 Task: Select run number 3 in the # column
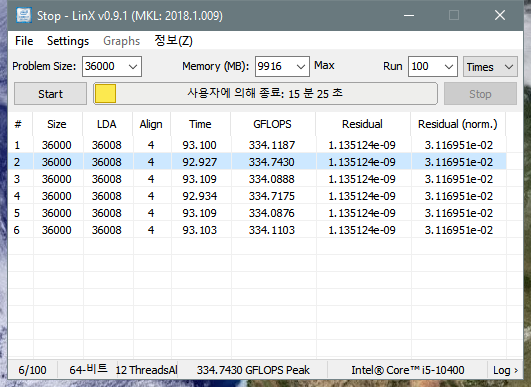pos(17,179)
